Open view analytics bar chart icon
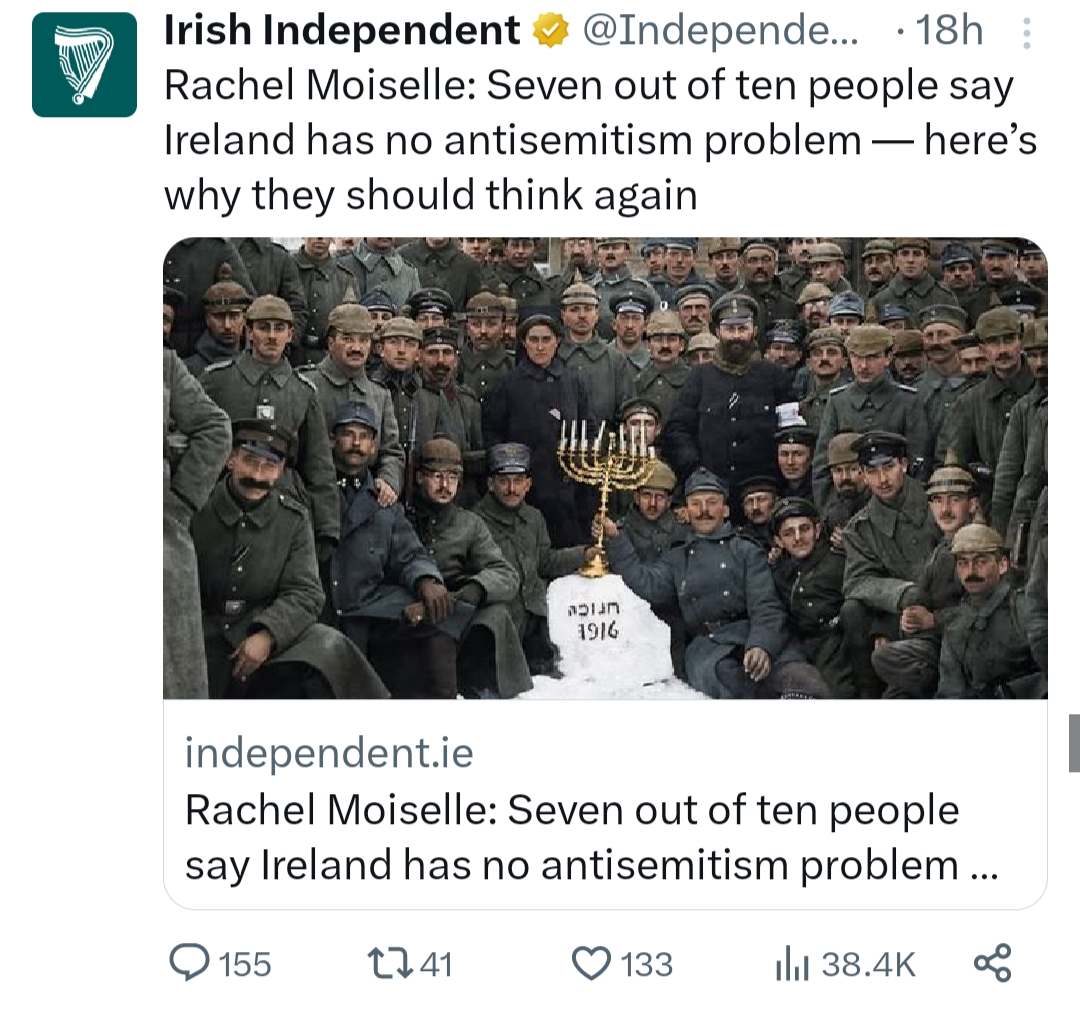Viewport: 1080px width, 1011px height. tap(792, 963)
